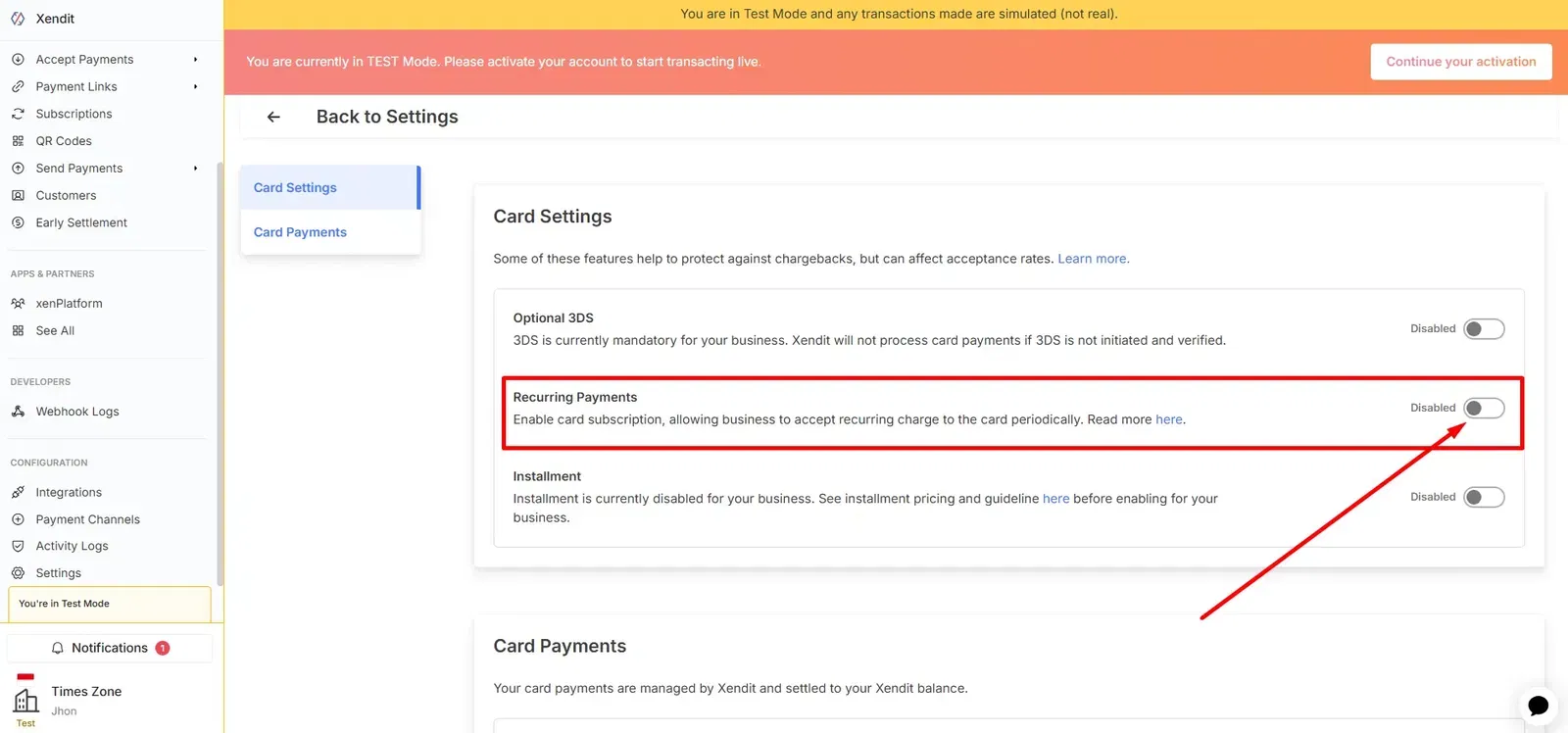Open Webhook Logs icon in sidebar
This screenshot has height=733, width=1568.
click(x=18, y=412)
